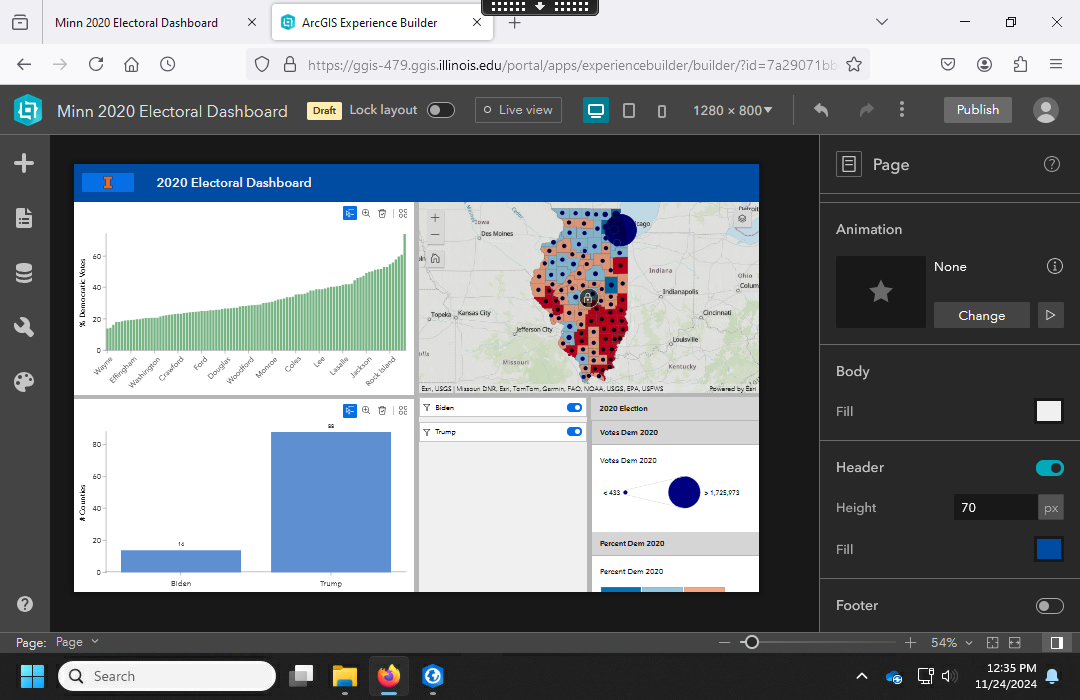Select desktop device view icon
The image size is (1080, 700).
[596, 110]
